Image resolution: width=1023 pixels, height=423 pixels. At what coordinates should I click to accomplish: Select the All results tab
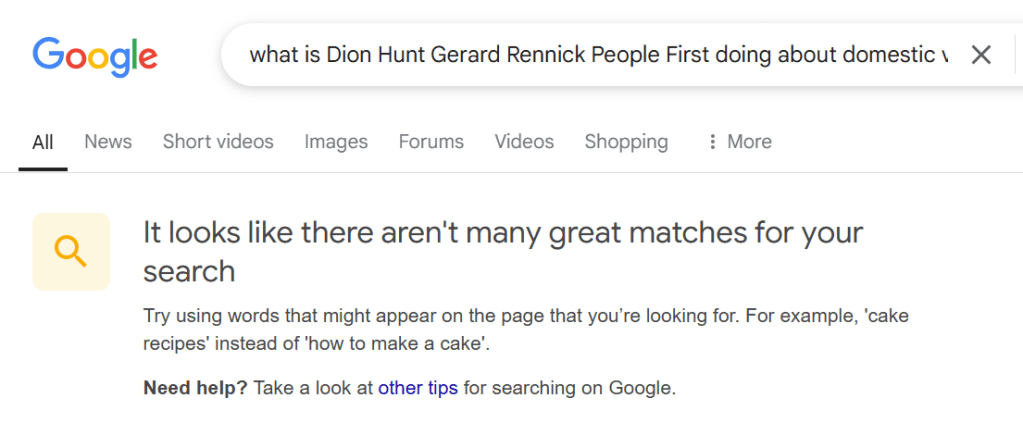[43, 142]
